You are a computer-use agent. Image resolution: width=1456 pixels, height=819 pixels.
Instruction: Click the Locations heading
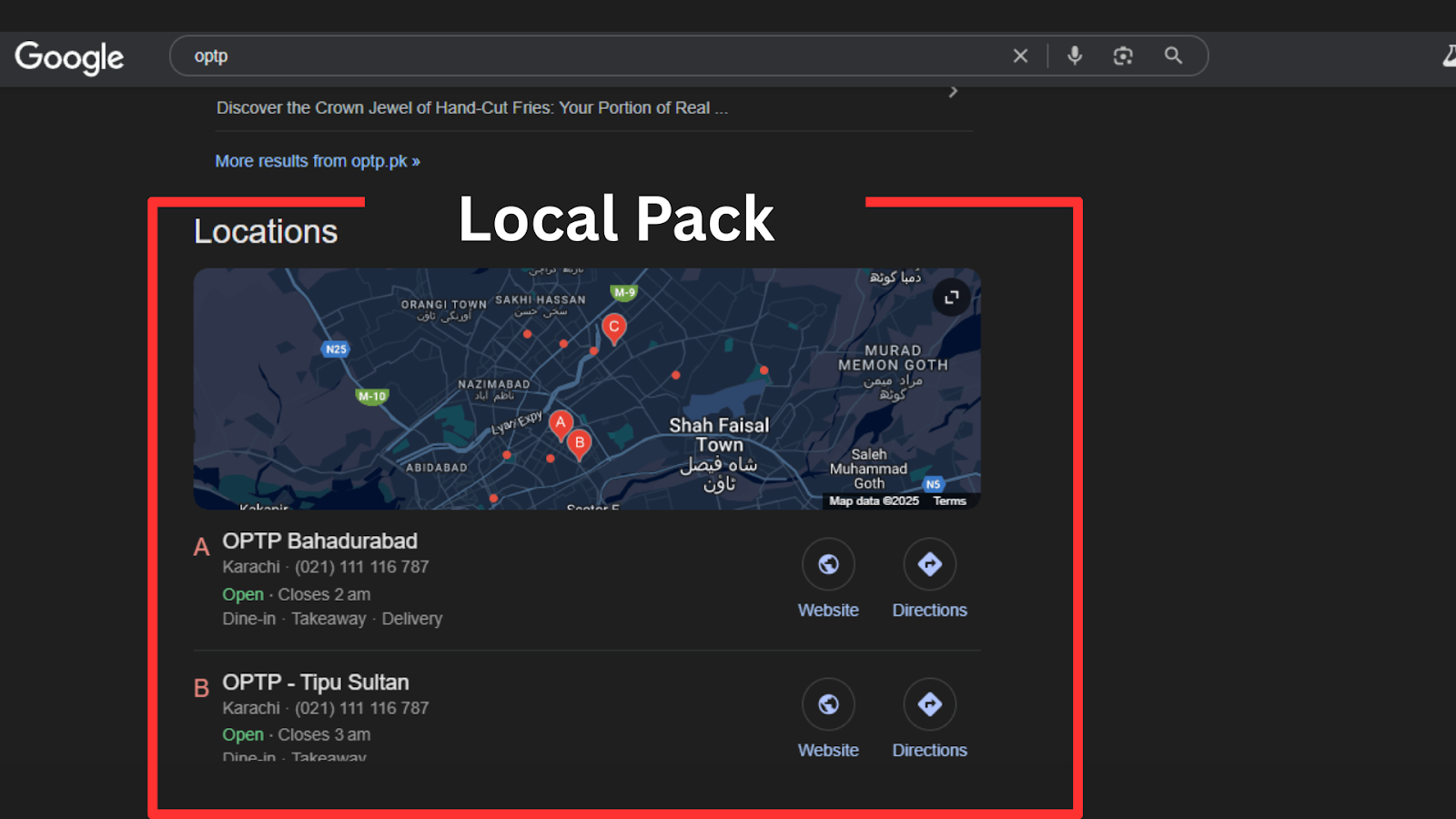click(266, 232)
